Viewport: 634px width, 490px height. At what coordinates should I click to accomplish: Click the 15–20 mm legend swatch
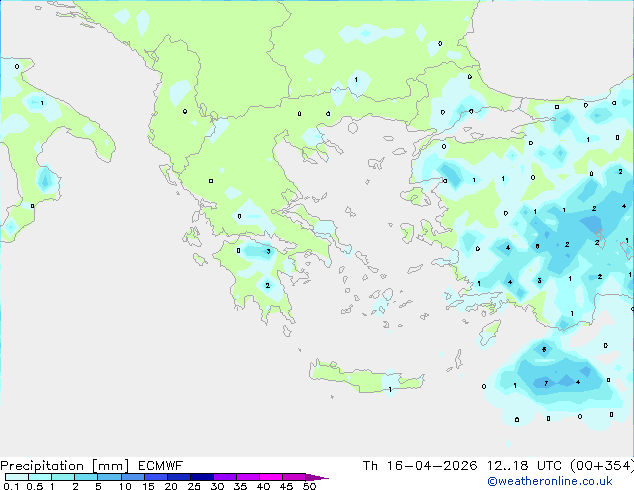(156, 477)
